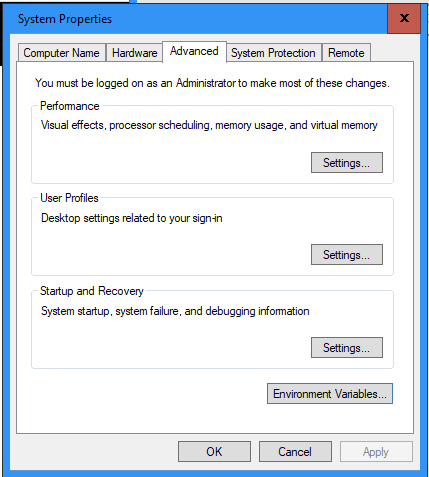Click the Administrator logon notice text
Image resolution: width=429 pixels, height=477 pixels.
[x=212, y=83]
